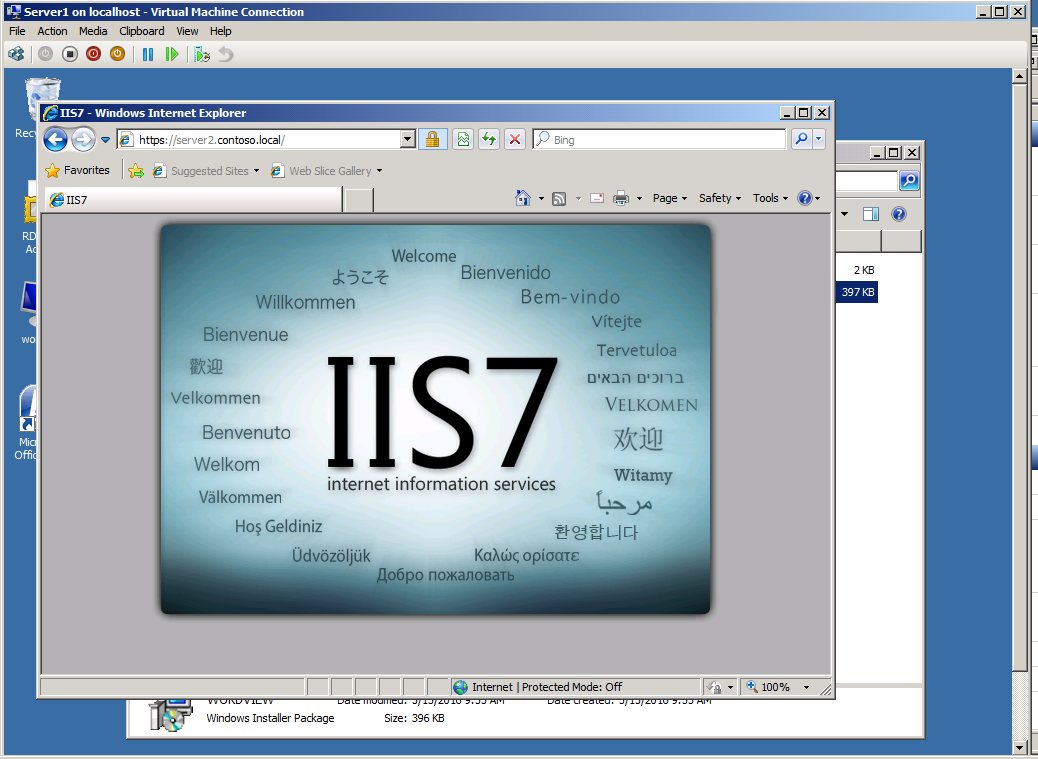Open the Help menu

tap(220, 31)
